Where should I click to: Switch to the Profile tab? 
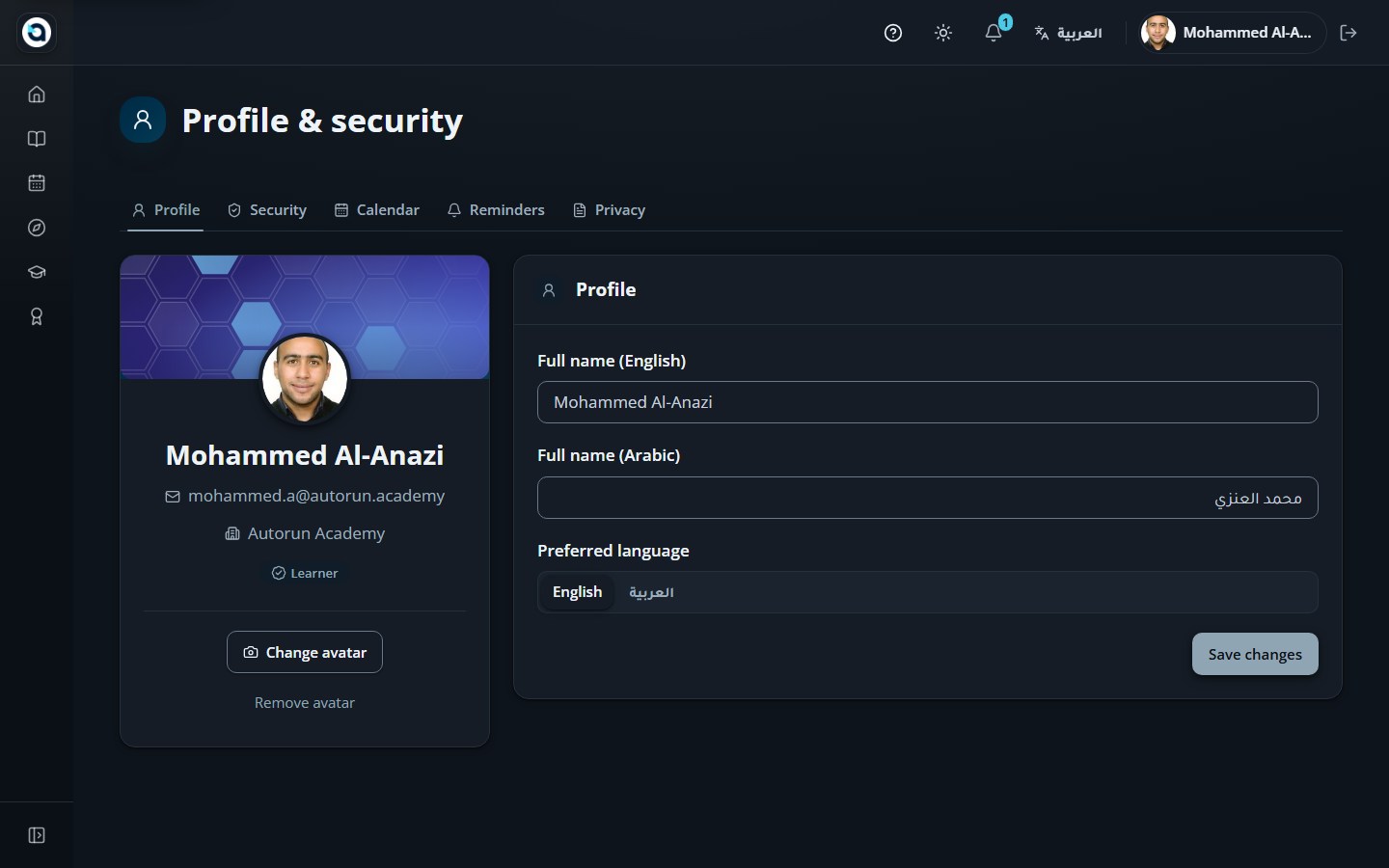[x=166, y=210]
